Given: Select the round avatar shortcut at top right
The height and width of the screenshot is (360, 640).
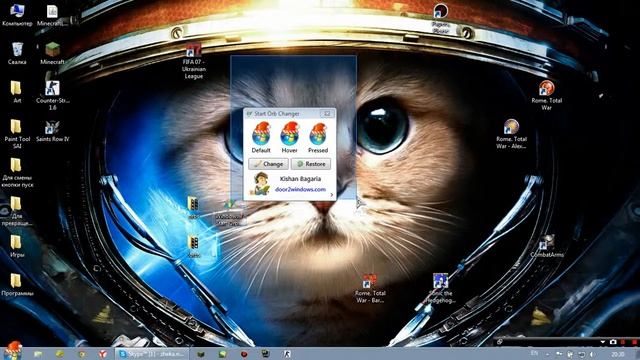Looking at the screenshot, I should point(440,18).
